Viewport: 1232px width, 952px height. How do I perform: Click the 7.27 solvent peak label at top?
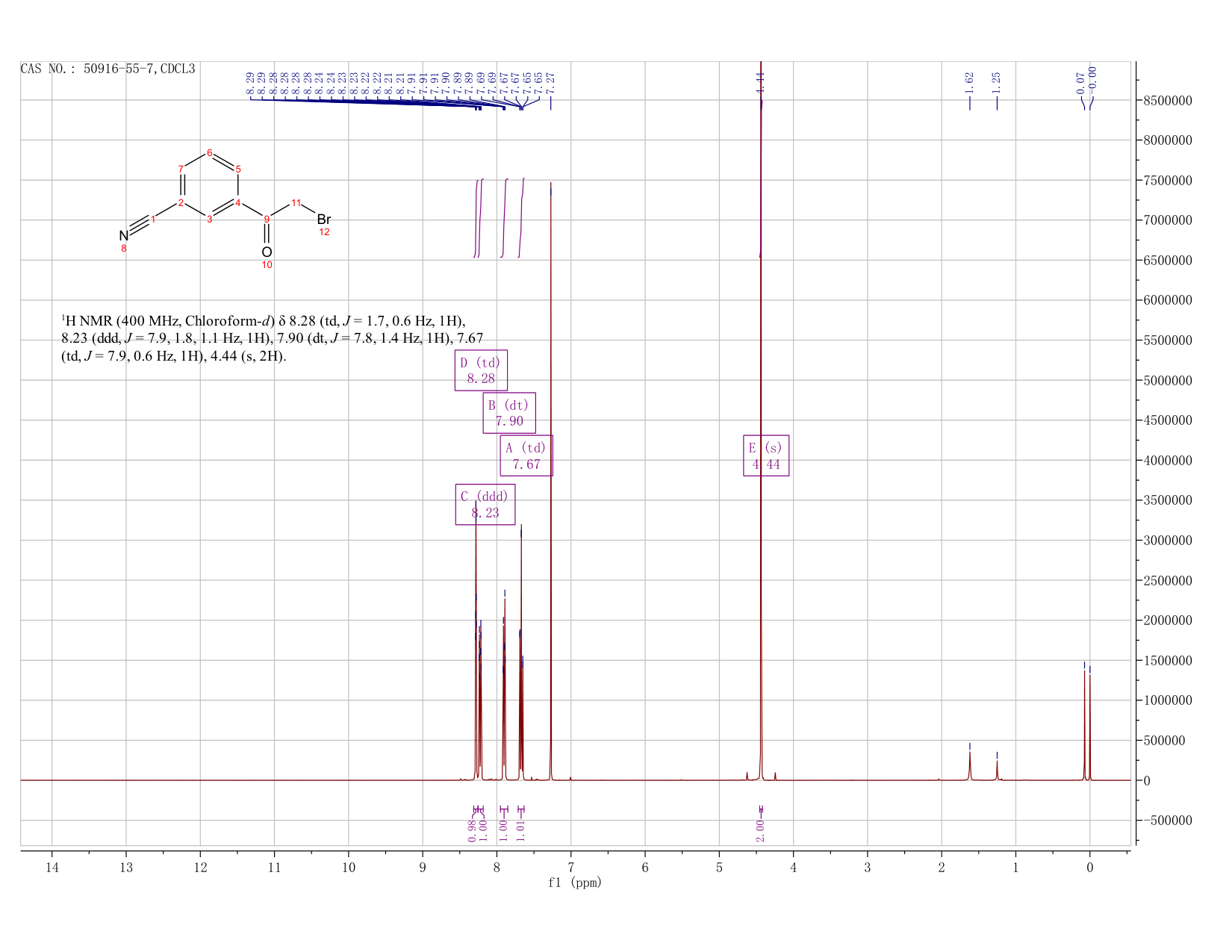click(x=551, y=82)
